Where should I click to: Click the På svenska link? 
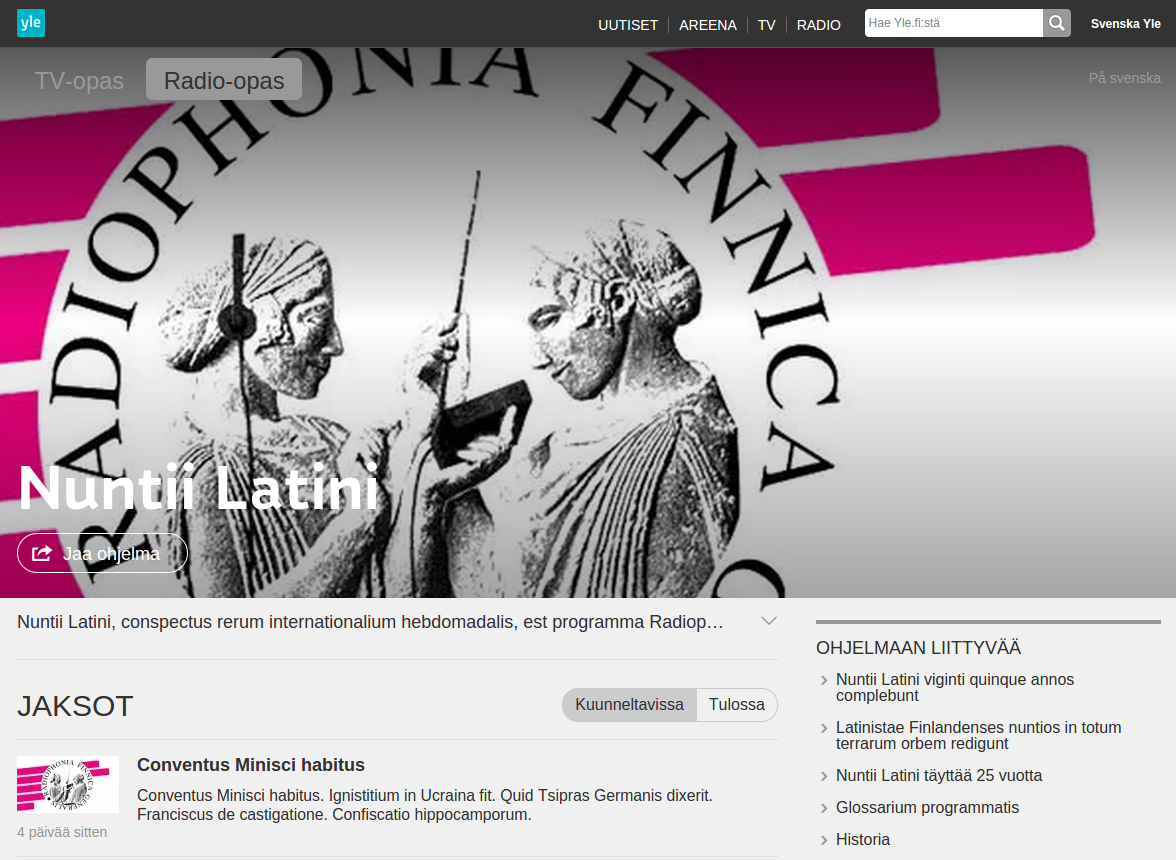1124,78
